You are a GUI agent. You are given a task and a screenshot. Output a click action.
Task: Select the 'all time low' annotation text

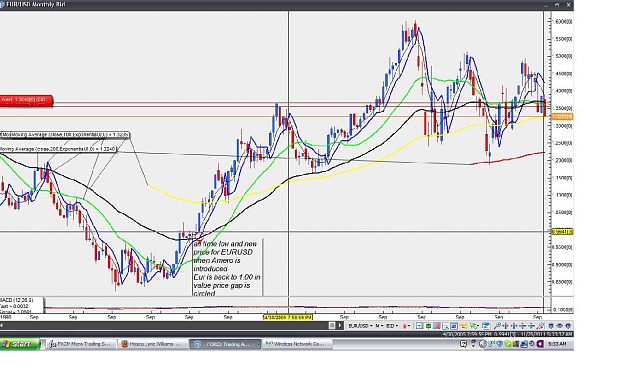(227, 268)
